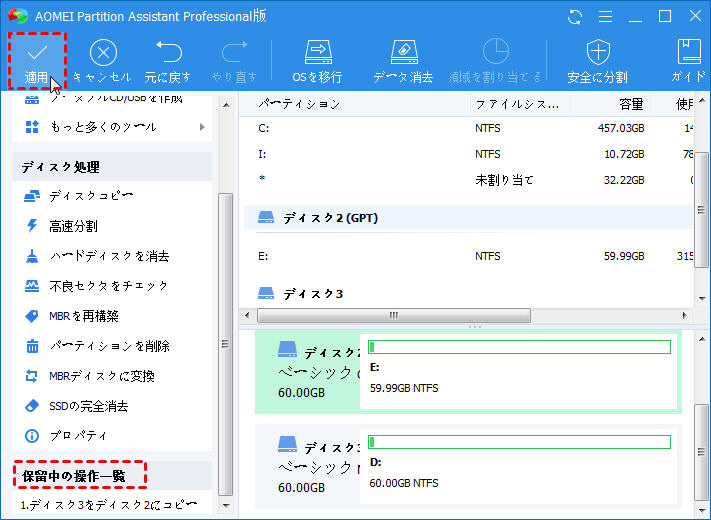
Task: Select パーティションを削除 (Delete Partitions)
Action: (112, 346)
